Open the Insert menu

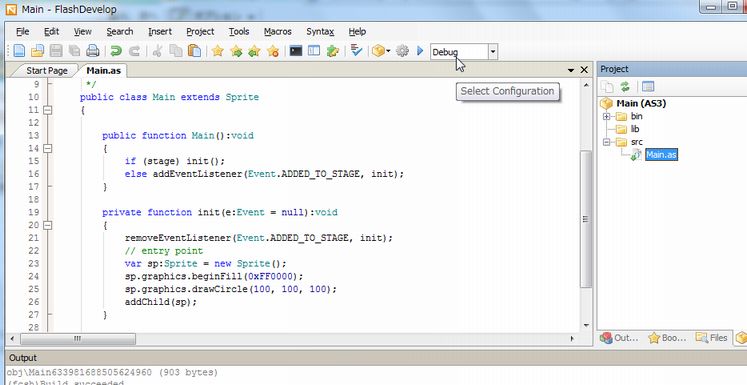coord(160,31)
